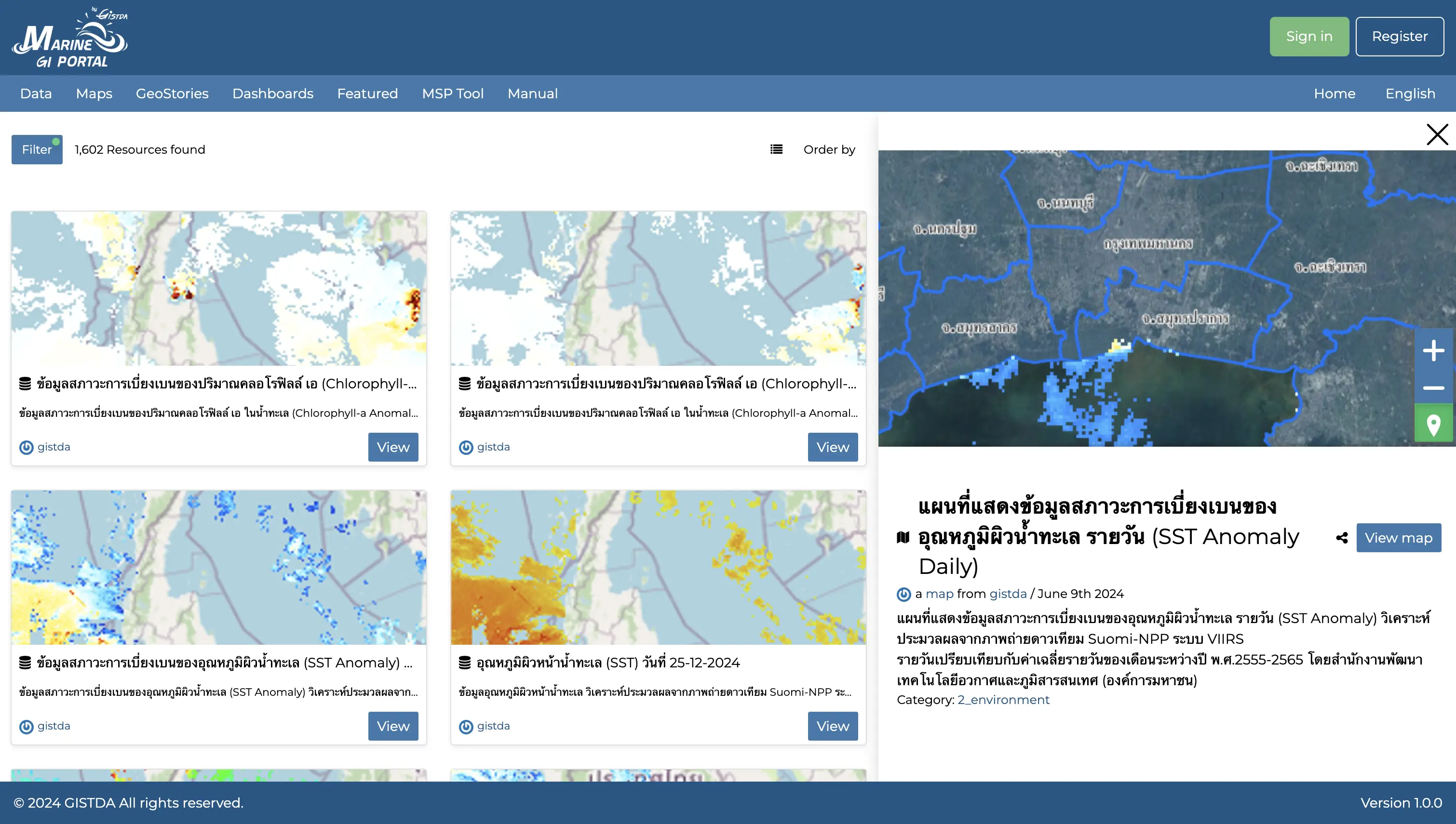View the first Chlorophyll-a dataset card

[393, 447]
